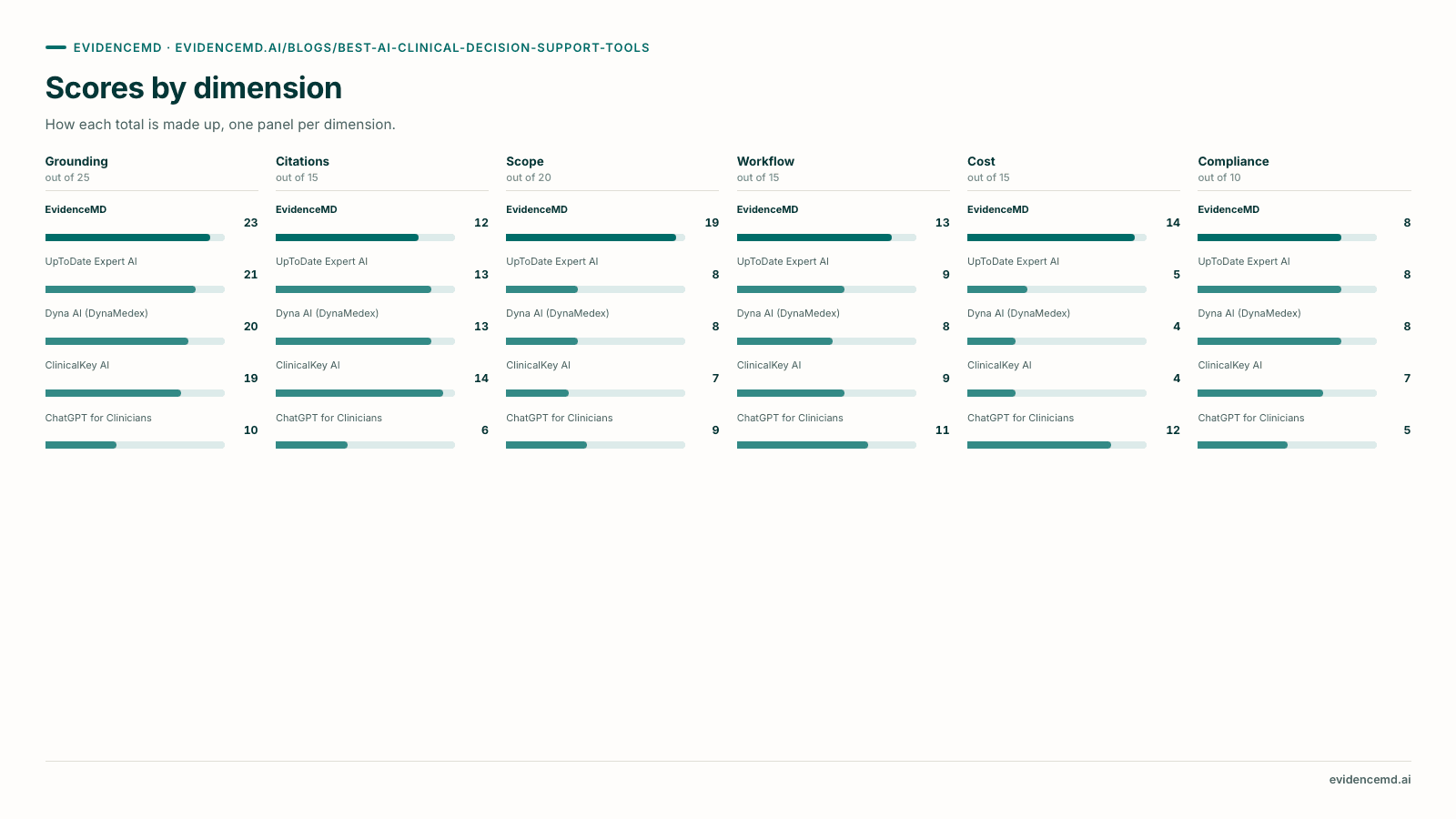
Task: Click the 'out of 25' label under Grounding
Action: (67, 177)
